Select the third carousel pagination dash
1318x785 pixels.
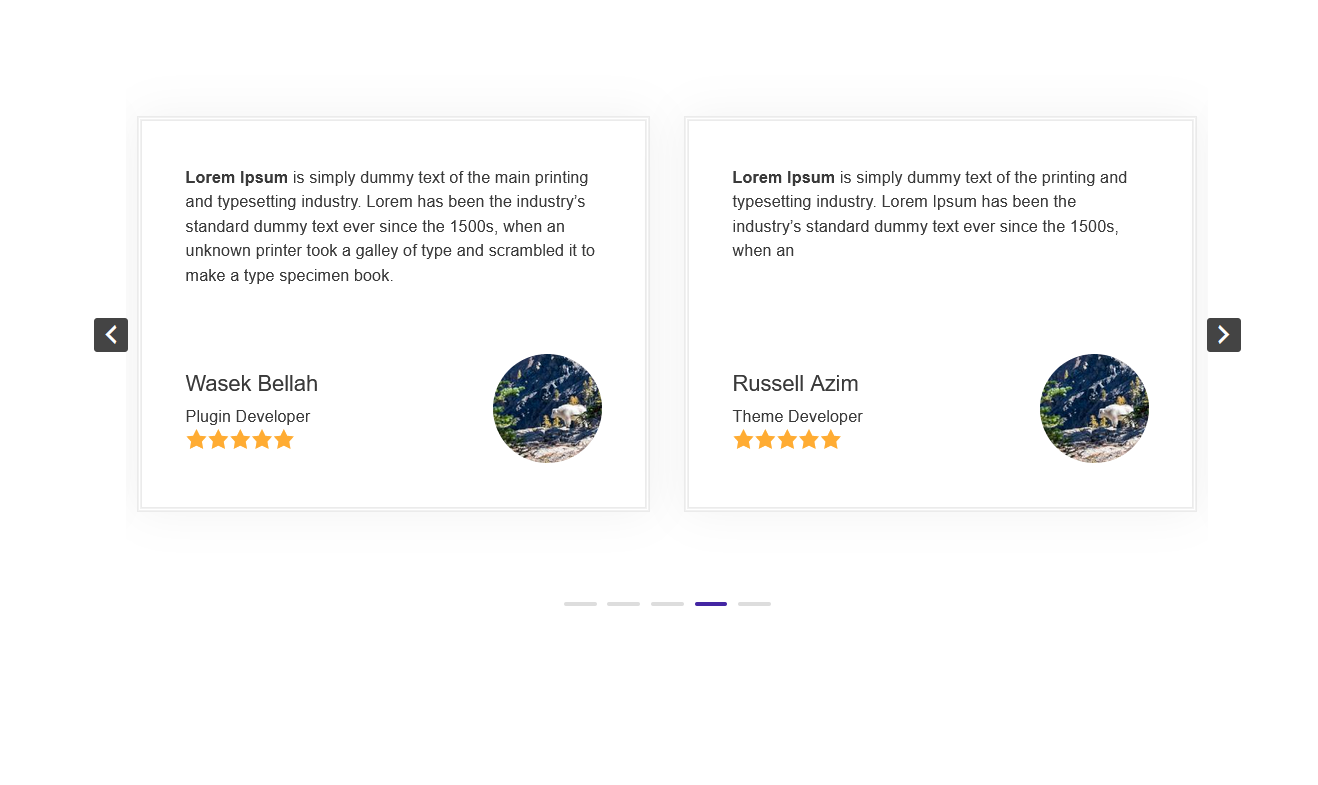667,604
